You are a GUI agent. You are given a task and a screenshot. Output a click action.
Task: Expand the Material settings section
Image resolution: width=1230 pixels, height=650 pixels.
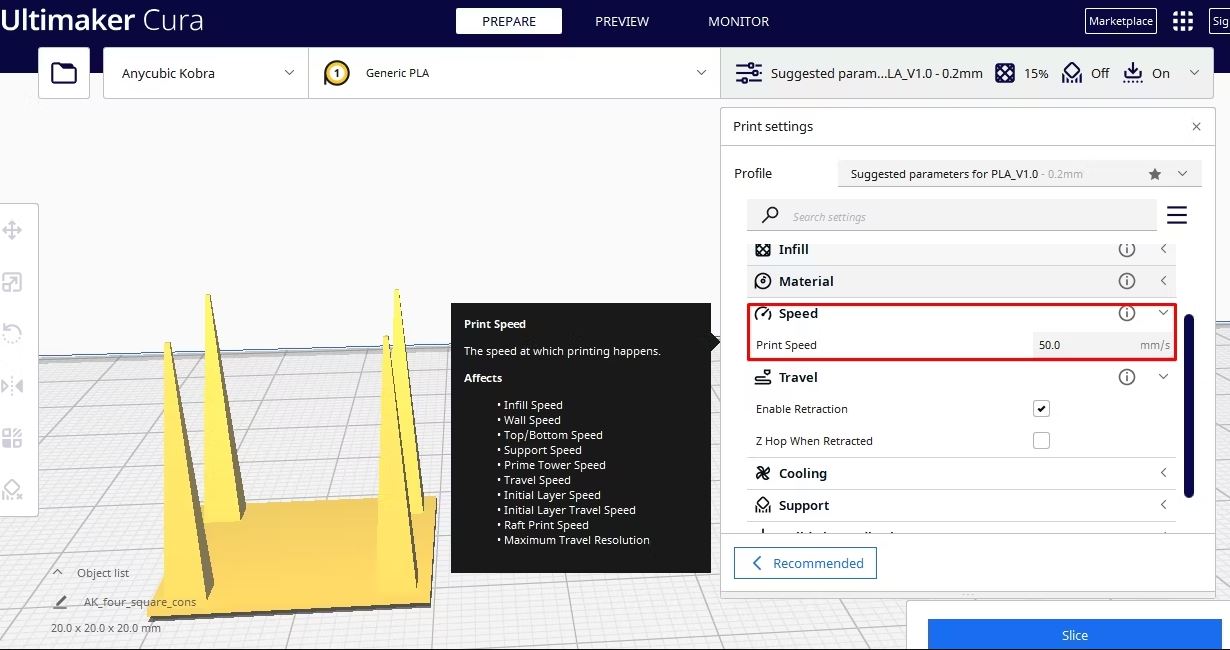[x=1164, y=281]
